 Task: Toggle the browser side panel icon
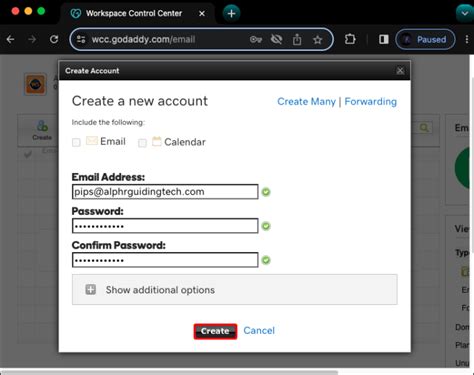point(384,40)
